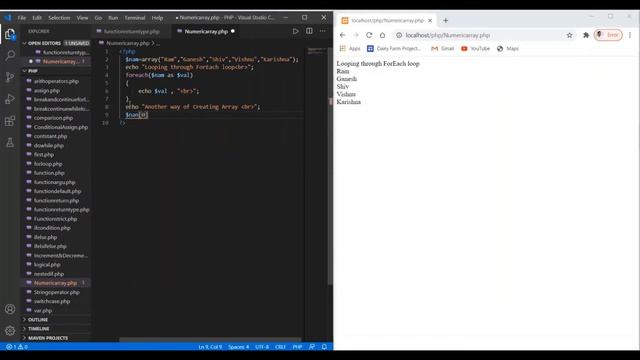Expand the Maven Projects section

pos(56,338)
